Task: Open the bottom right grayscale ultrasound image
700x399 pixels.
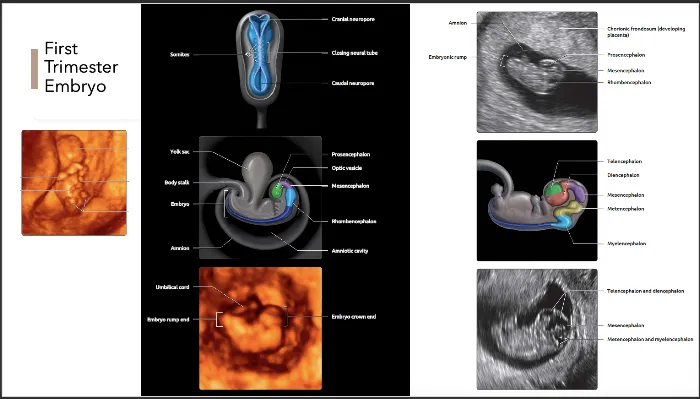Action: [x=537, y=329]
